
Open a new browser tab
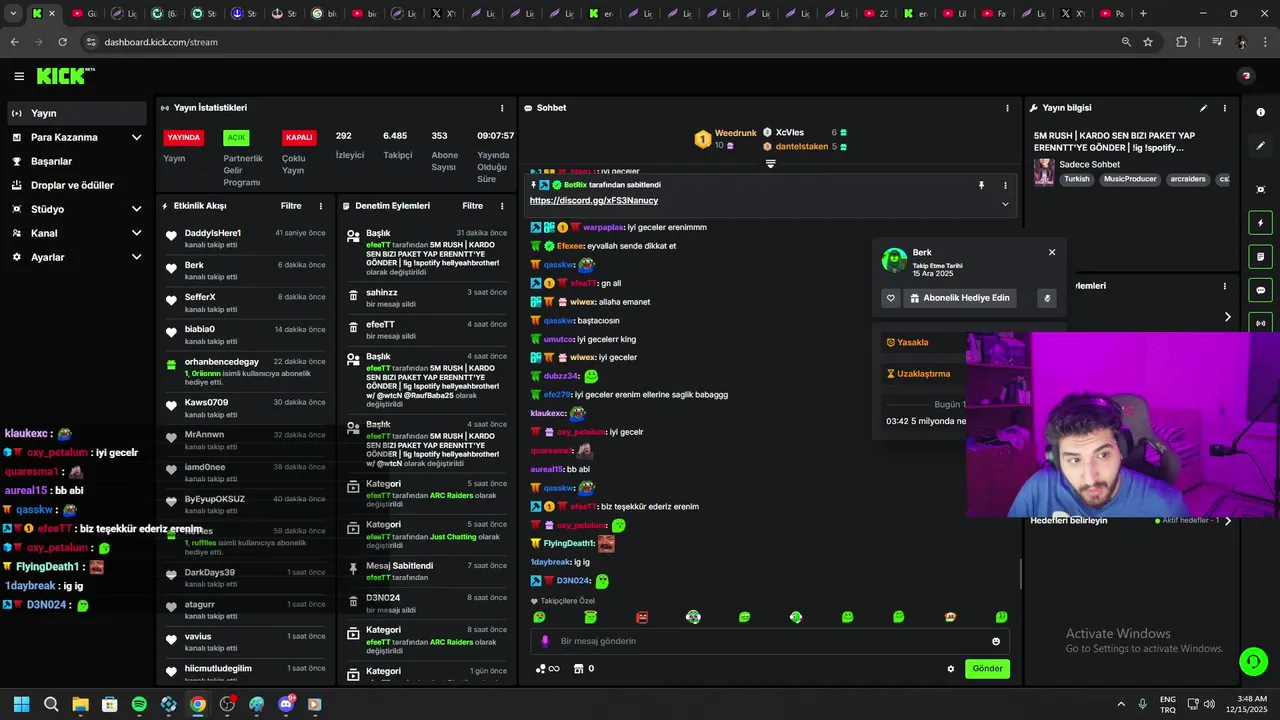[x=1143, y=14]
